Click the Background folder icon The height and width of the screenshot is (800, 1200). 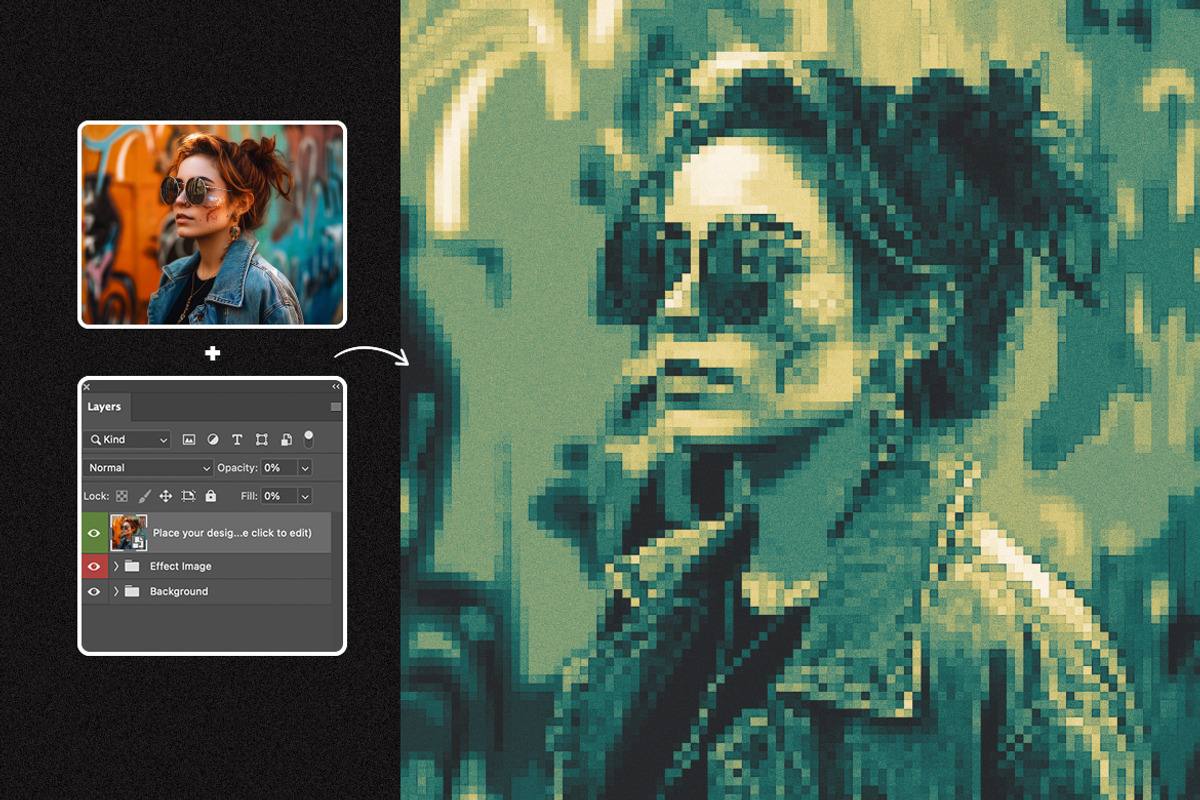(x=132, y=592)
